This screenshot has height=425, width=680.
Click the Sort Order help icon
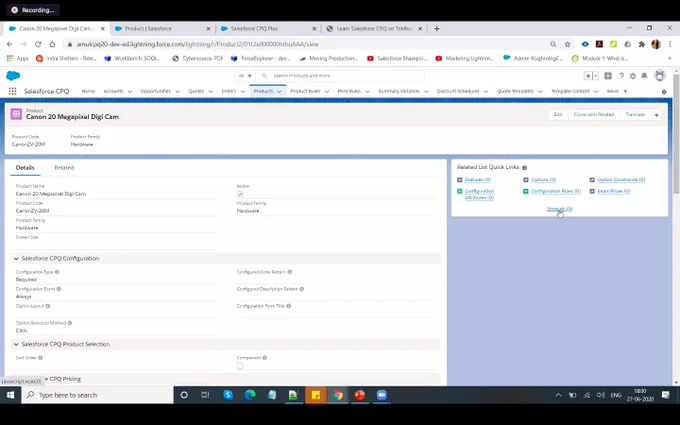pos(40,358)
